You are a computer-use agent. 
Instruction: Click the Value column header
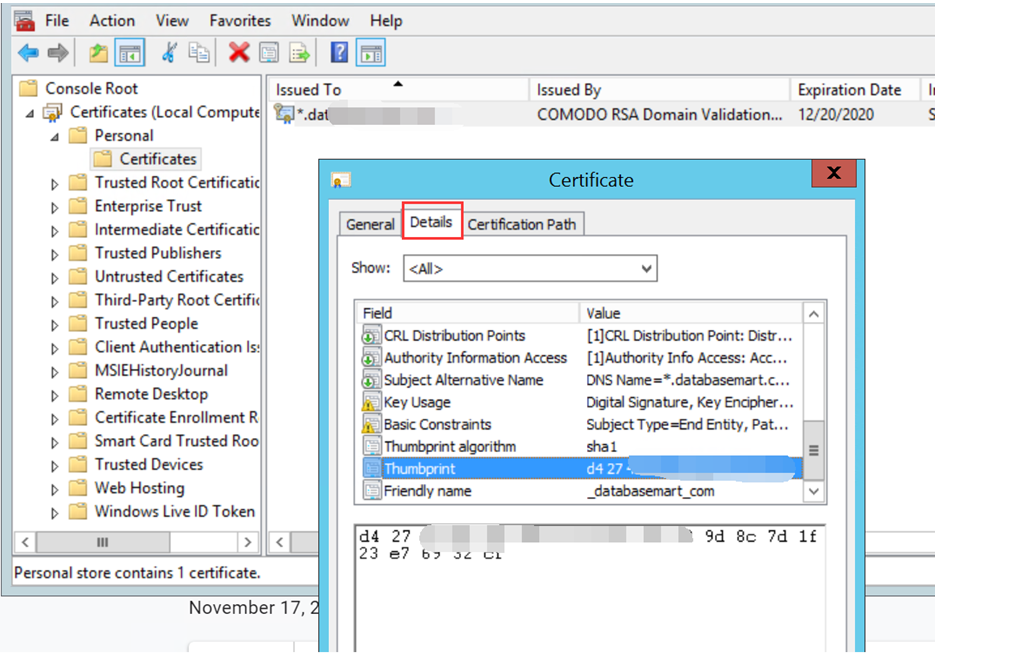click(691, 313)
